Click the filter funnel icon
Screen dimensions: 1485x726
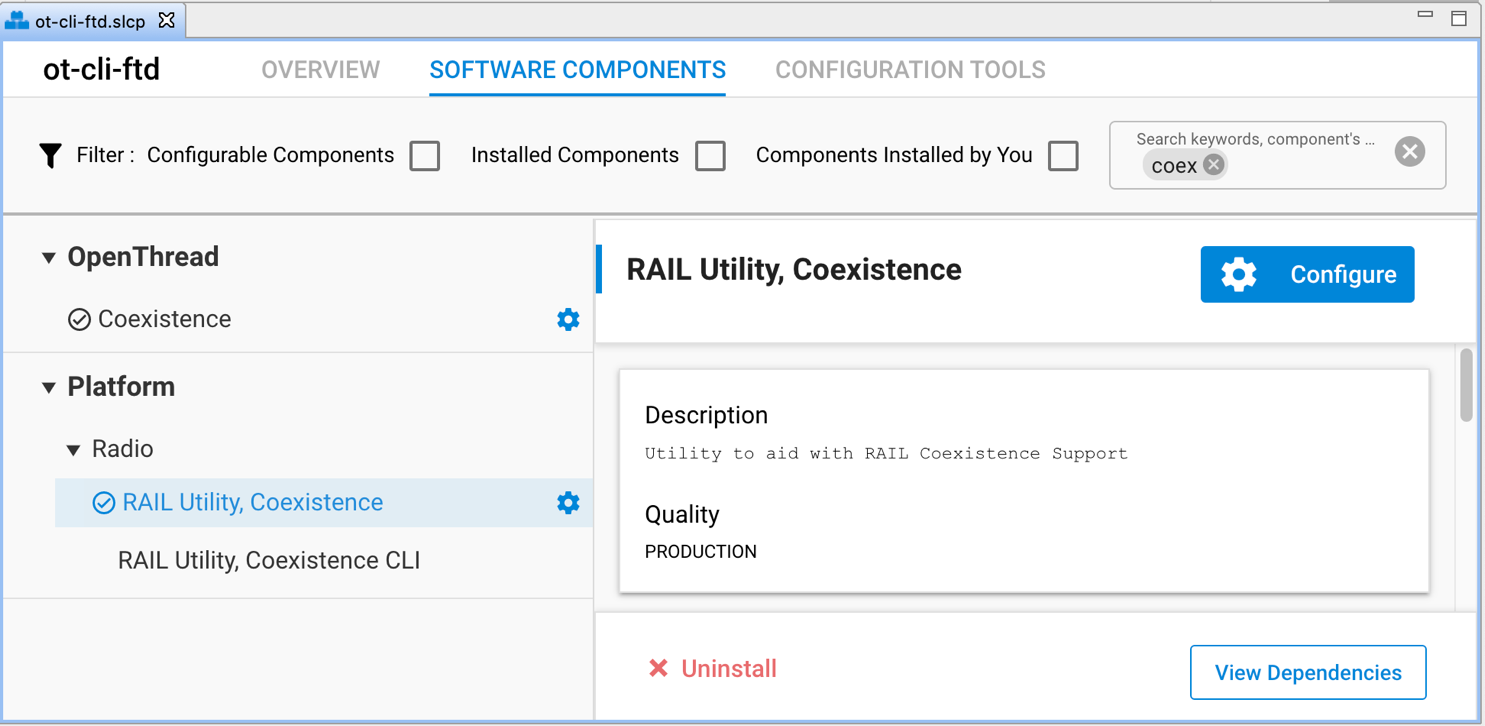(x=50, y=155)
